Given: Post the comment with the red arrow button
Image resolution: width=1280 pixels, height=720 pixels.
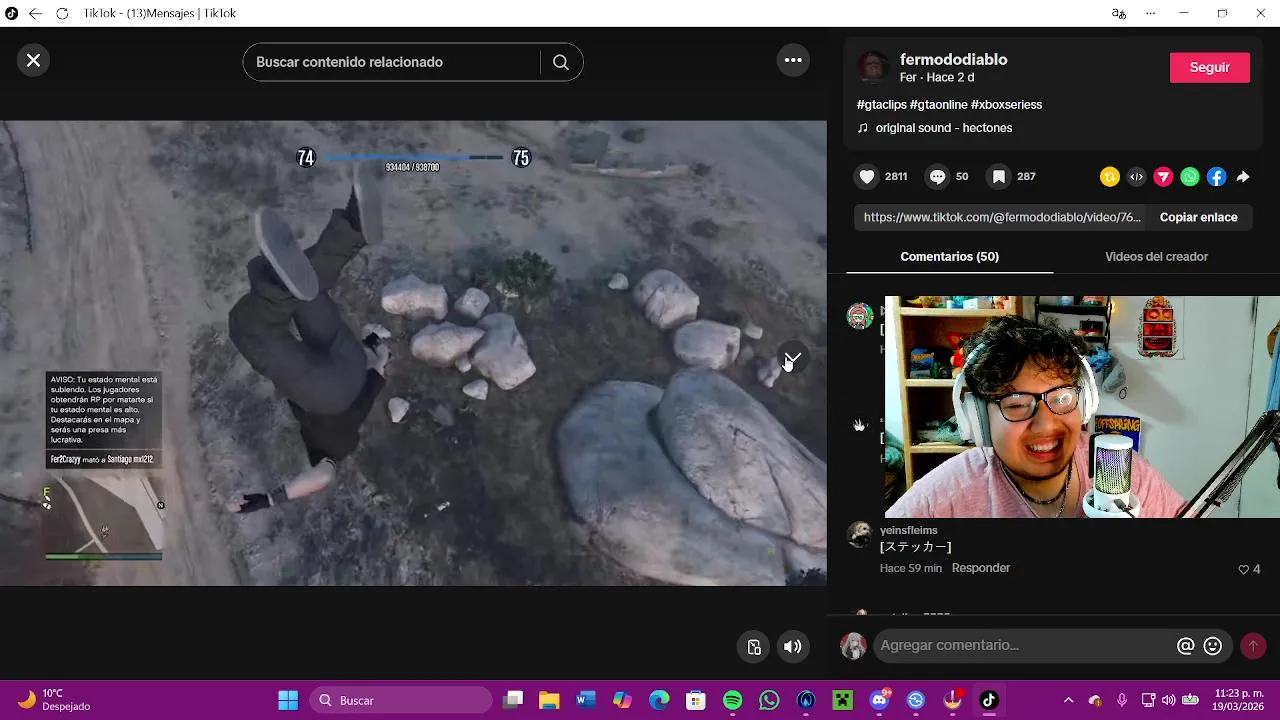Looking at the screenshot, I should coord(1253,646).
